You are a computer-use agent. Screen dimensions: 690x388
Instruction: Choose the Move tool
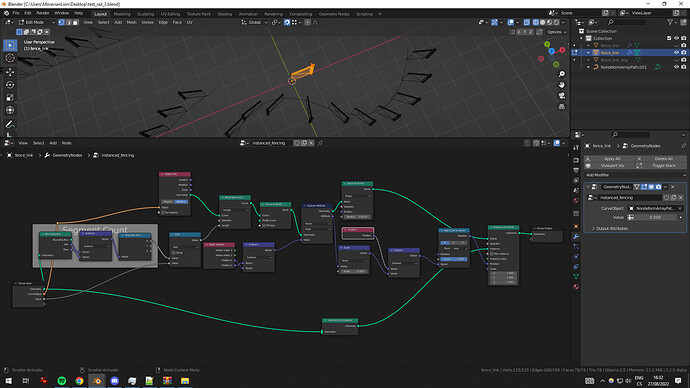click(x=10, y=72)
